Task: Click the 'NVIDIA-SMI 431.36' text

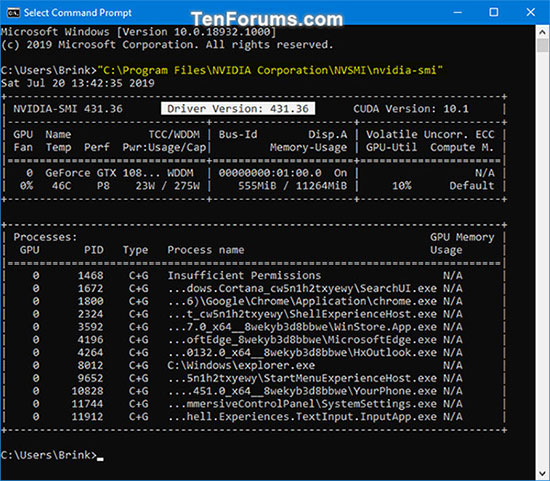Action: pyautogui.click(x=68, y=109)
